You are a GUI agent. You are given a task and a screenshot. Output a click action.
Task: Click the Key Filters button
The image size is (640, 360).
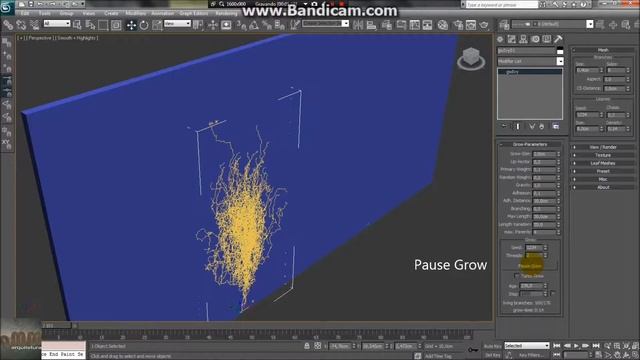tap(531, 356)
